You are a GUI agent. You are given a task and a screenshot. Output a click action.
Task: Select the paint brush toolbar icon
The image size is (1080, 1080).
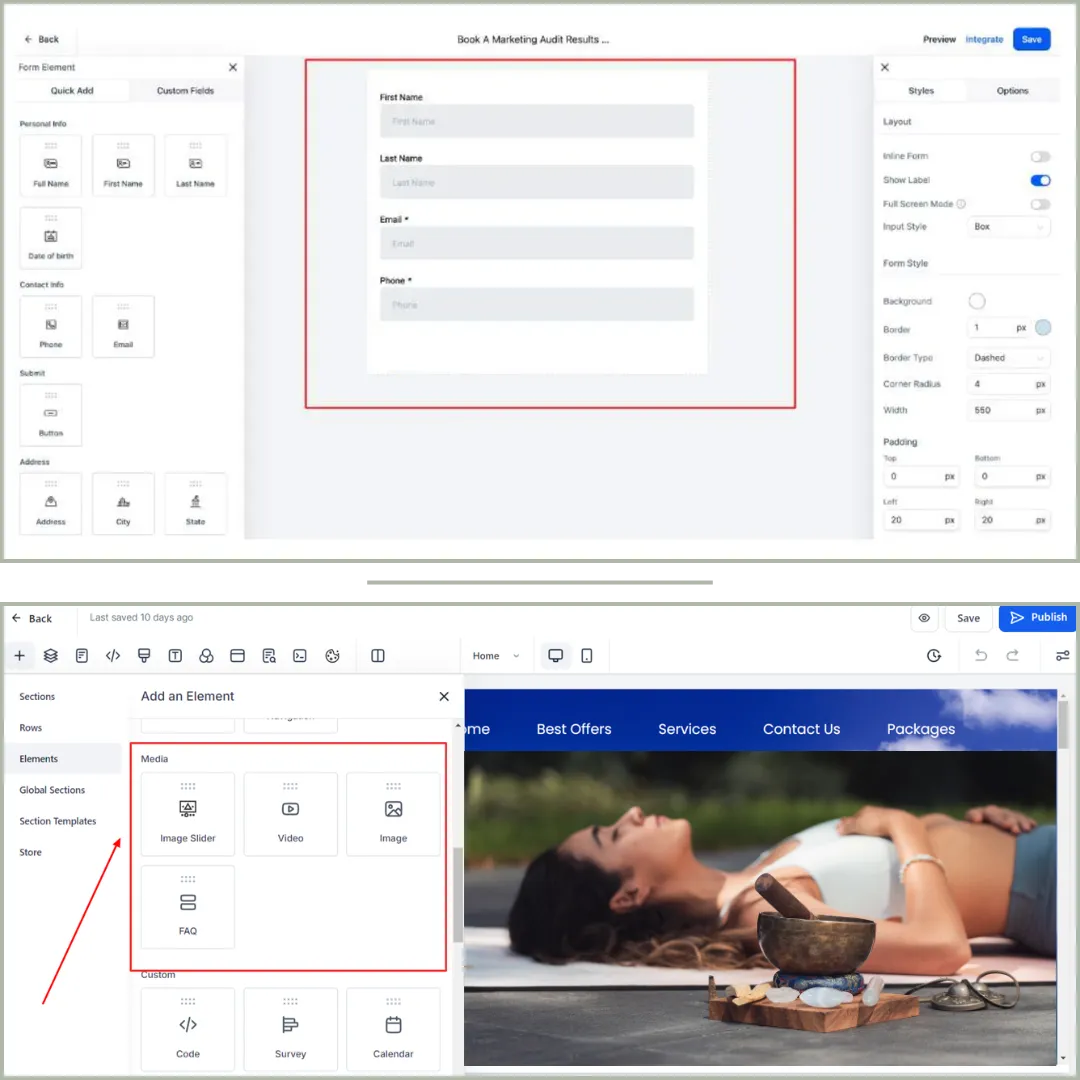[x=144, y=656]
